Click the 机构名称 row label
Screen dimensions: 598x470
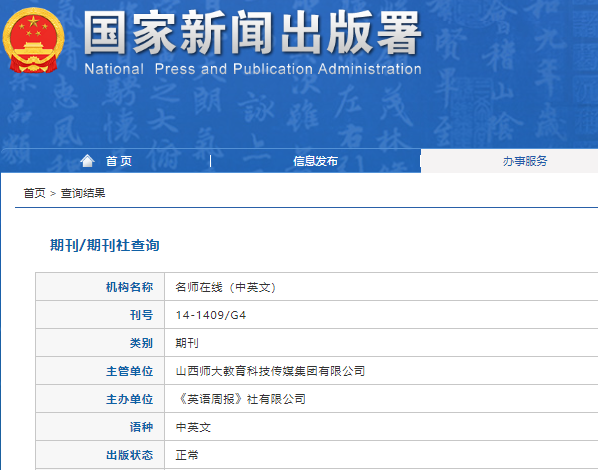point(129,287)
